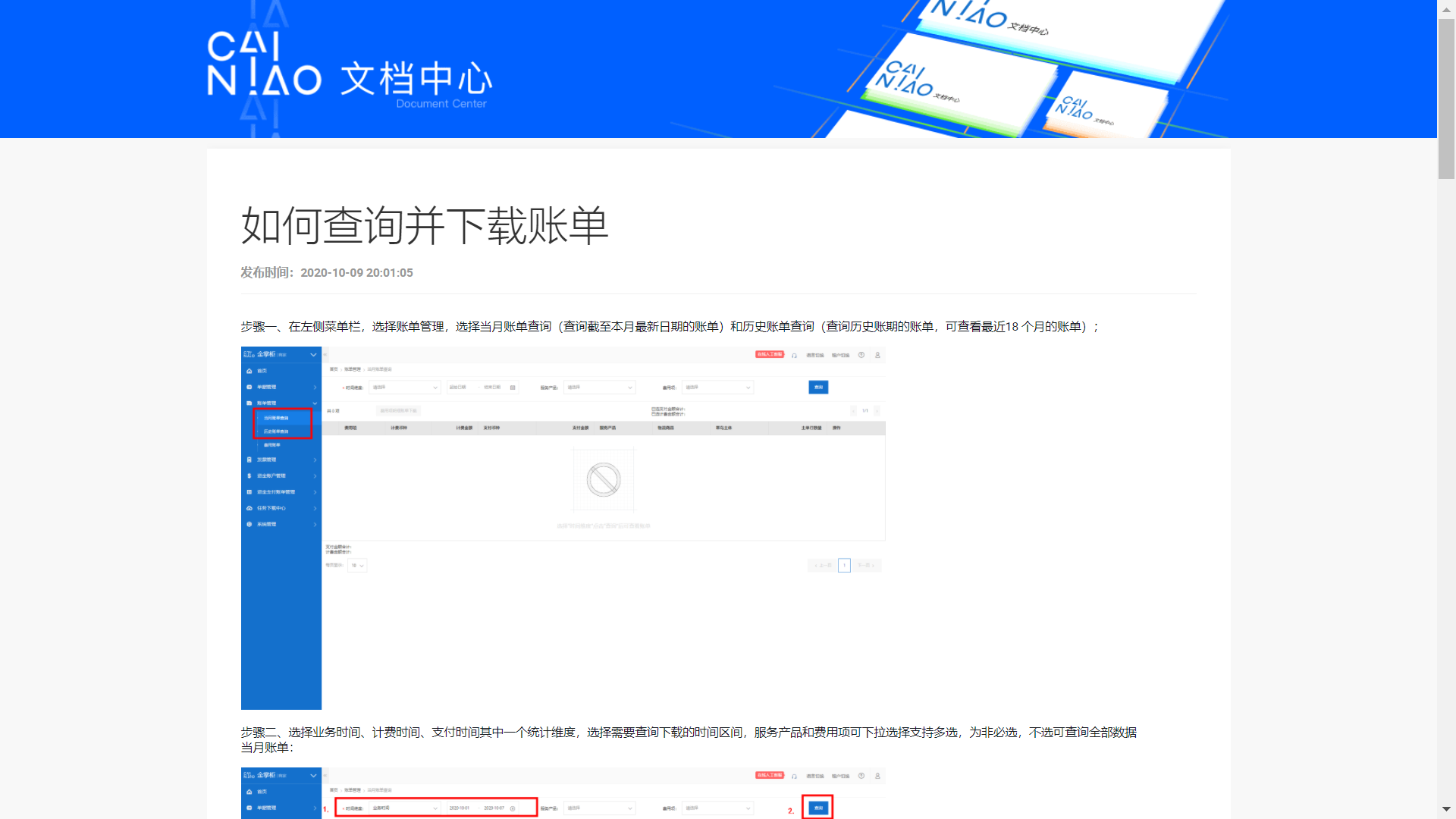Click the Document Center subtitle in banner
This screenshot has width=1456, height=819.
(x=441, y=104)
